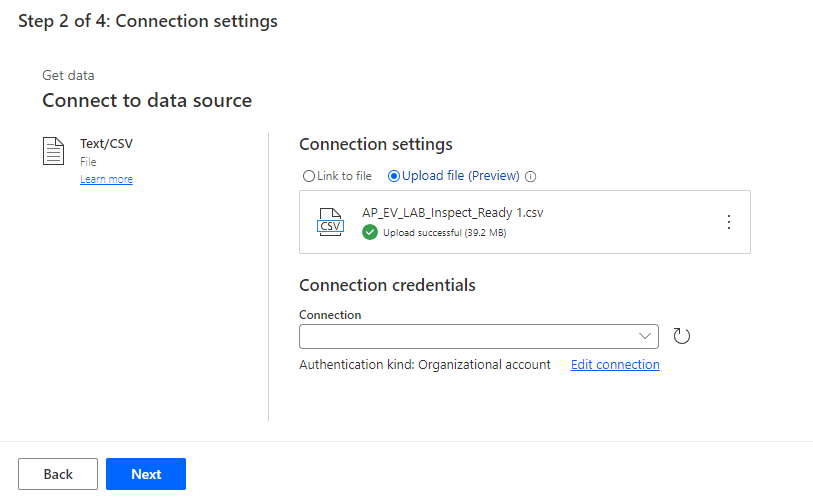Click the info icon beside Upload file

click(531, 176)
